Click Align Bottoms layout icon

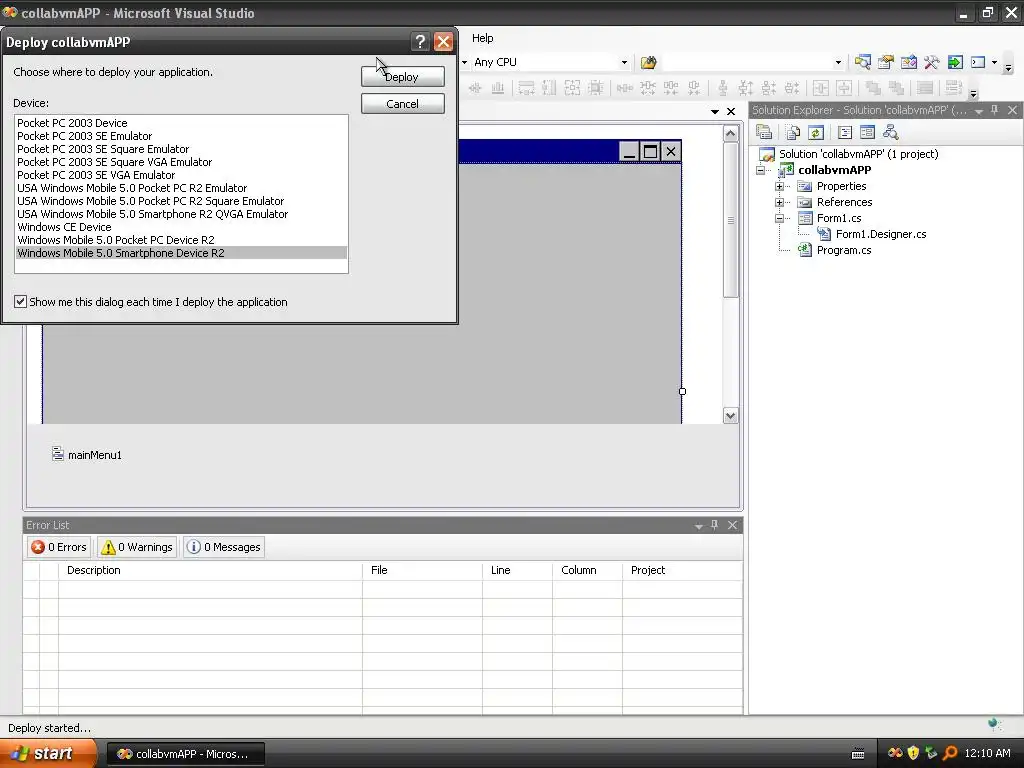498,88
